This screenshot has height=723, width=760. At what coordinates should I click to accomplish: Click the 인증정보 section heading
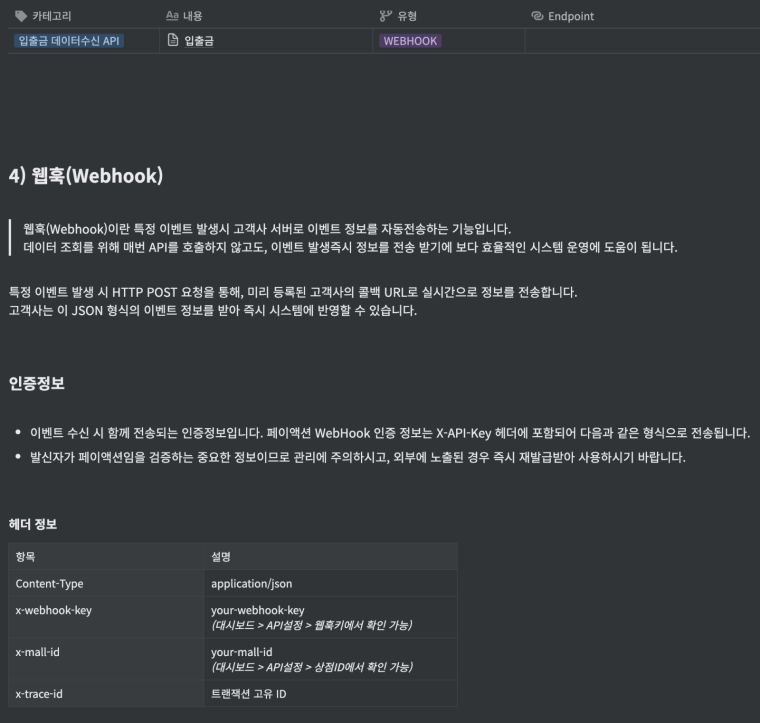37,383
